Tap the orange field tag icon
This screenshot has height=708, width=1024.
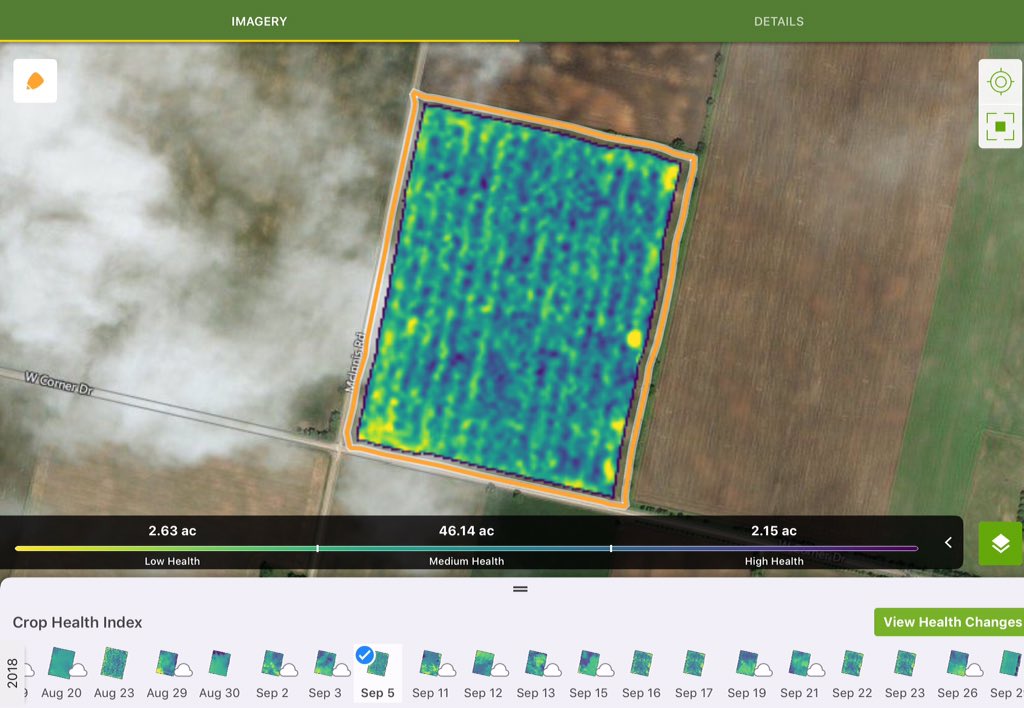coord(35,81)
